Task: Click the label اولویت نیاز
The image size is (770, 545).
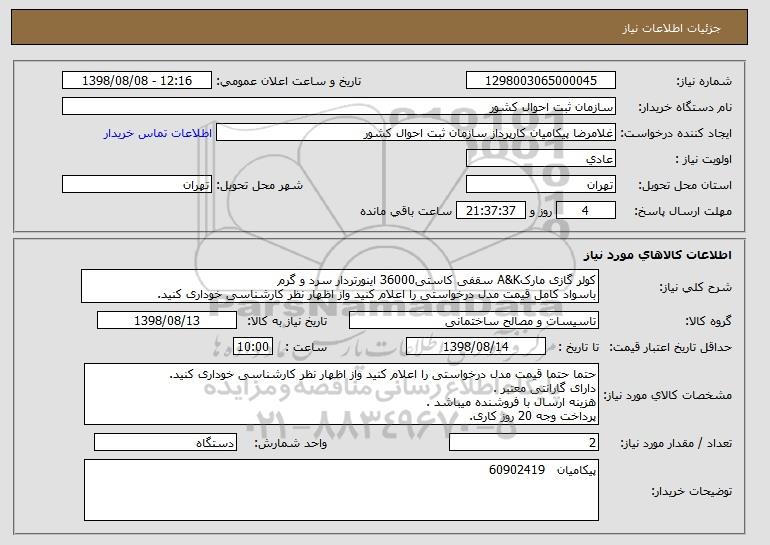Action: coord(704,159)
